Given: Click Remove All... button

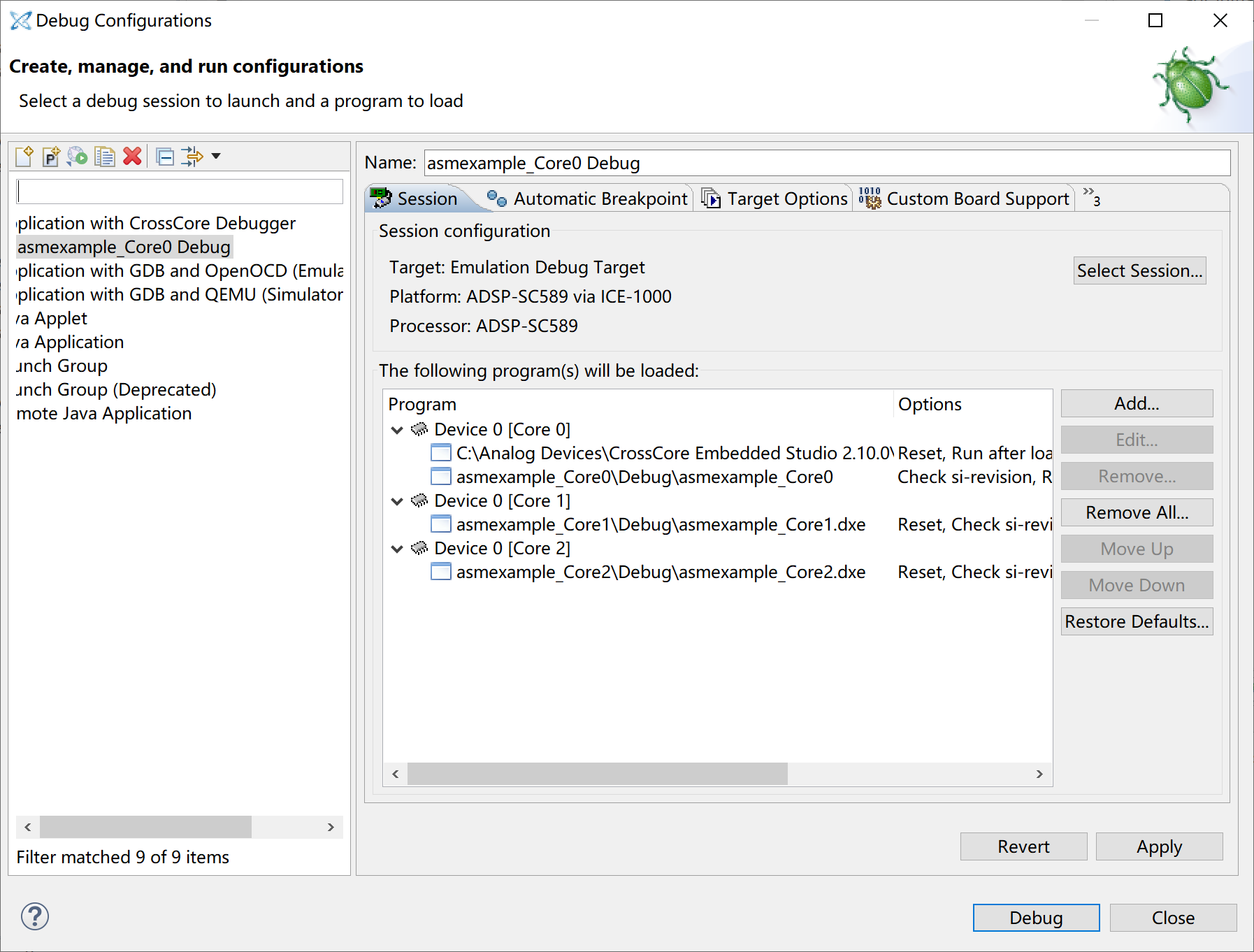Looking at the screenshot, I should click(x=1137, y=512).
